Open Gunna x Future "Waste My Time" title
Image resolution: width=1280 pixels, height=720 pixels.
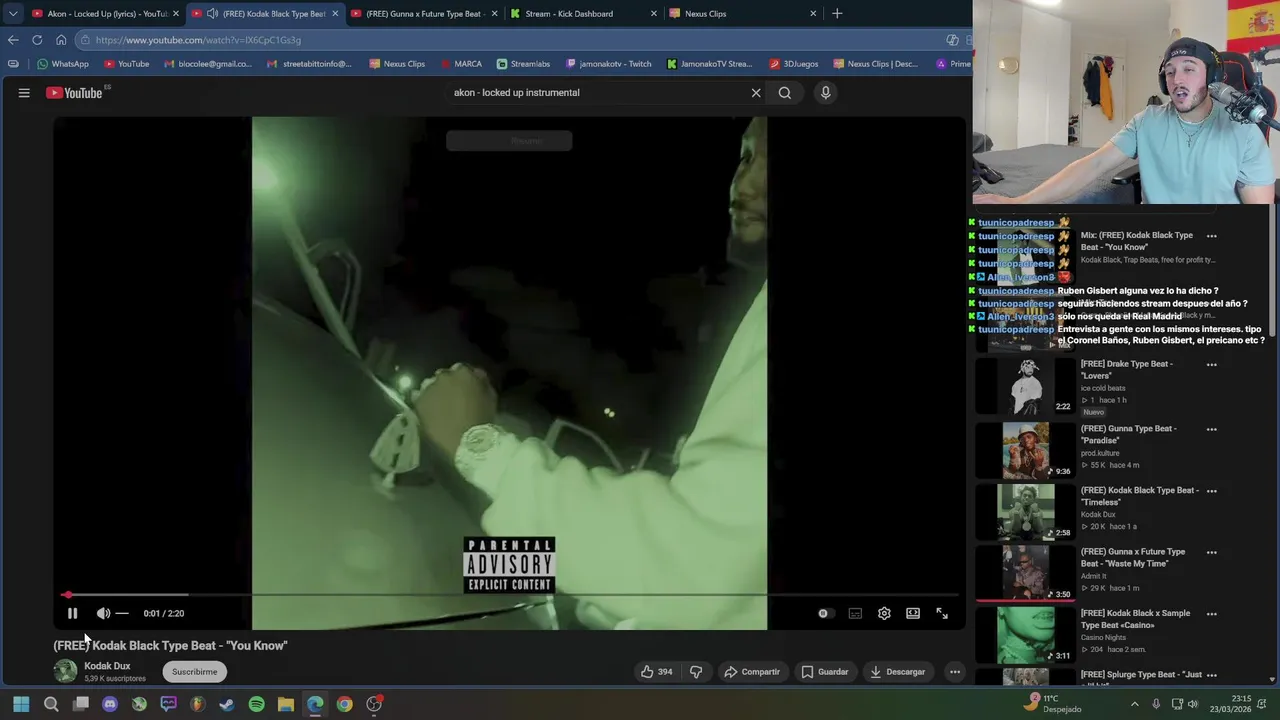click(x=1133, y=558)
